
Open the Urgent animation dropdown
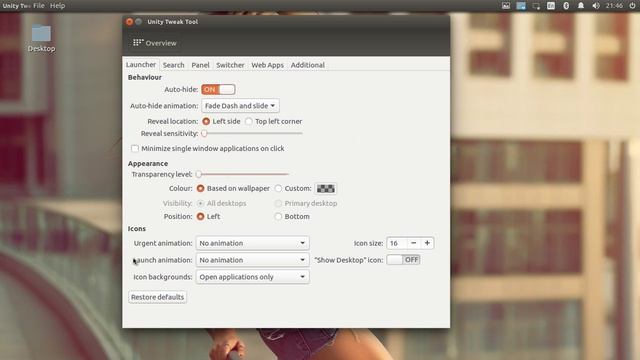tap(252, 243)
